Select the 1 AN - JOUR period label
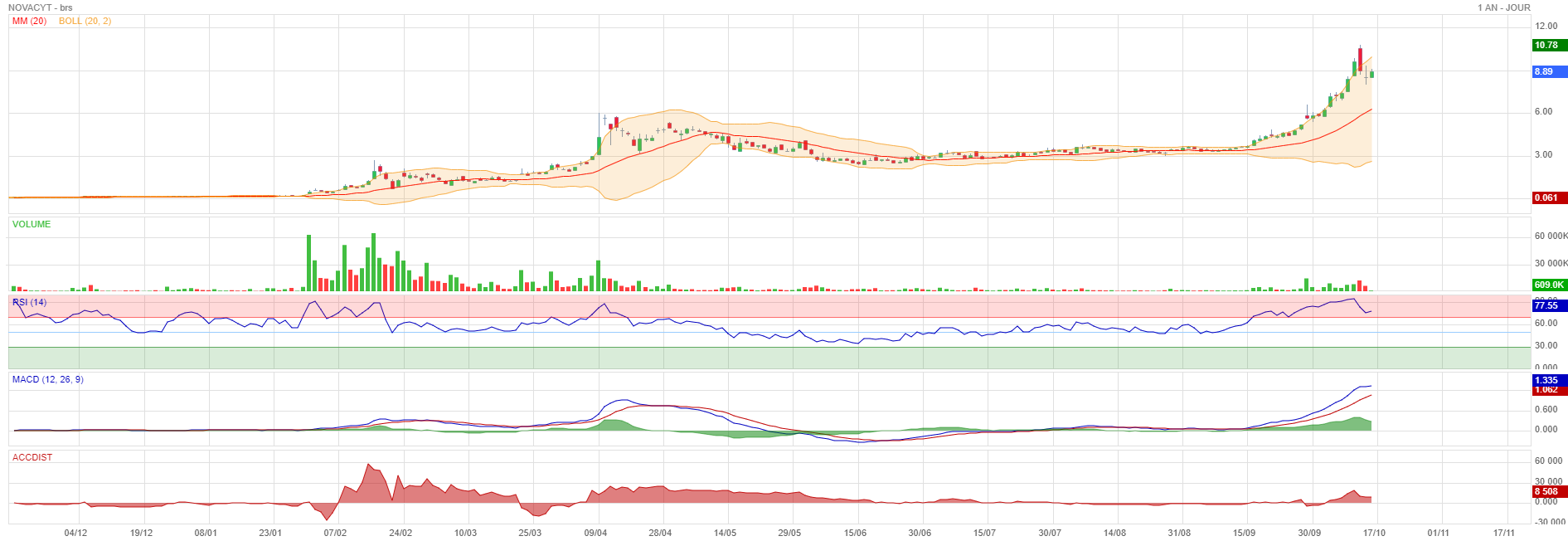 tap(1503, 7)
